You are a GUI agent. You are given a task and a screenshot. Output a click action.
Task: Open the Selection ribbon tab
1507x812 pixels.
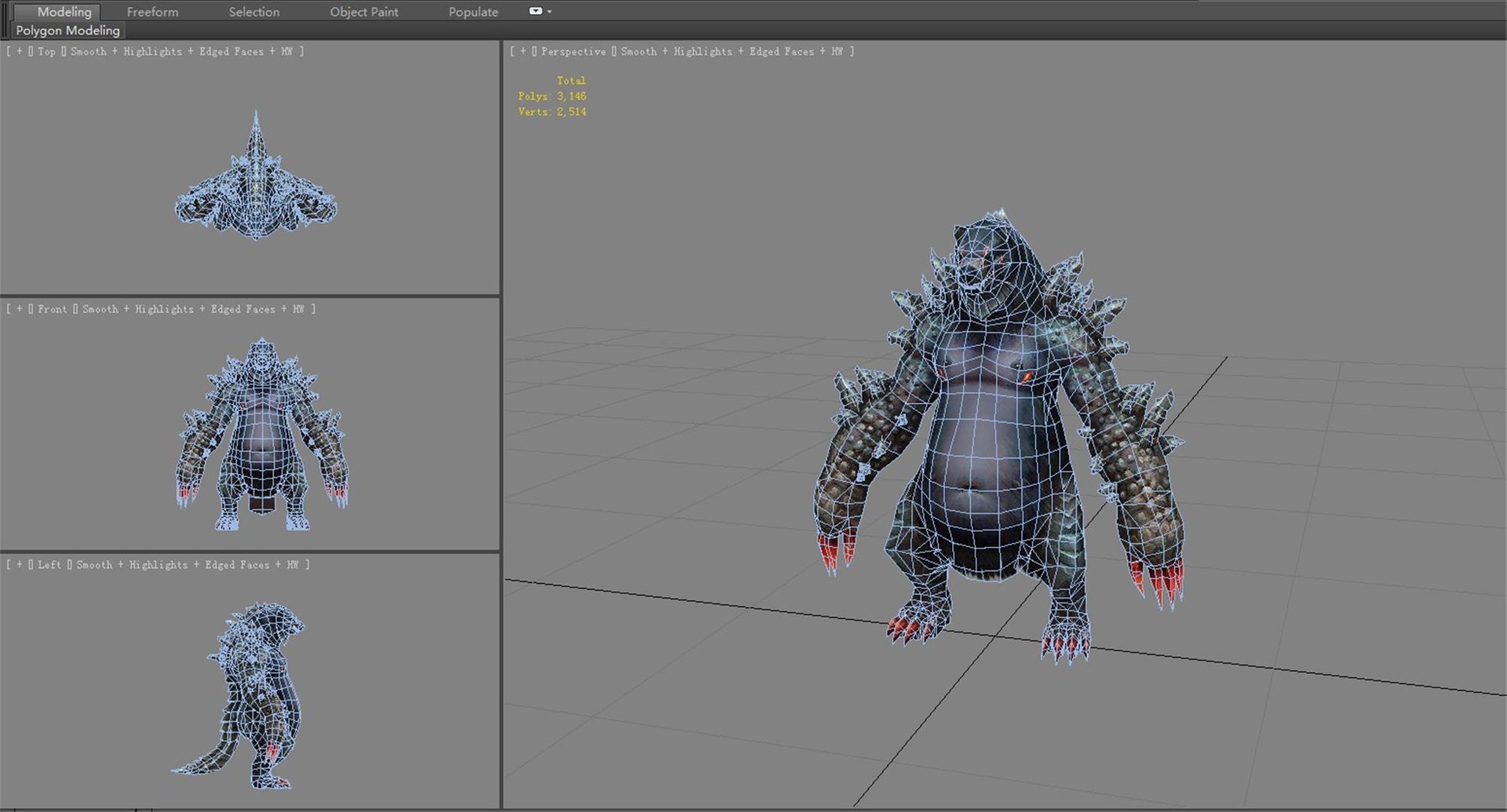tap(254, 12)
